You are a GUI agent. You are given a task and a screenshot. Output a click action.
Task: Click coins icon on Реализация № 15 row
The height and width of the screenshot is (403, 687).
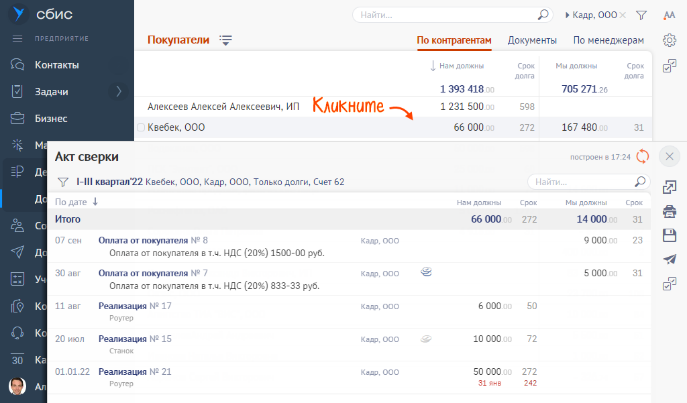click(426, 338)
